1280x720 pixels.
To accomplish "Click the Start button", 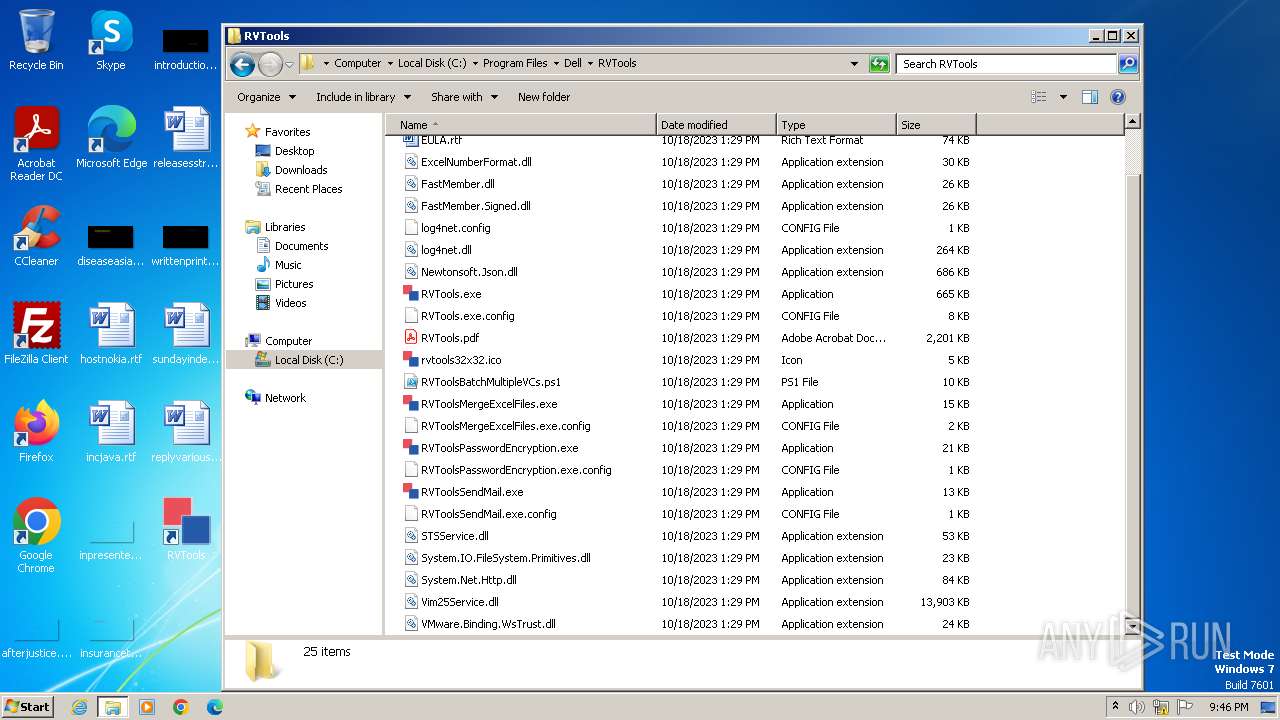I will 28,706.
